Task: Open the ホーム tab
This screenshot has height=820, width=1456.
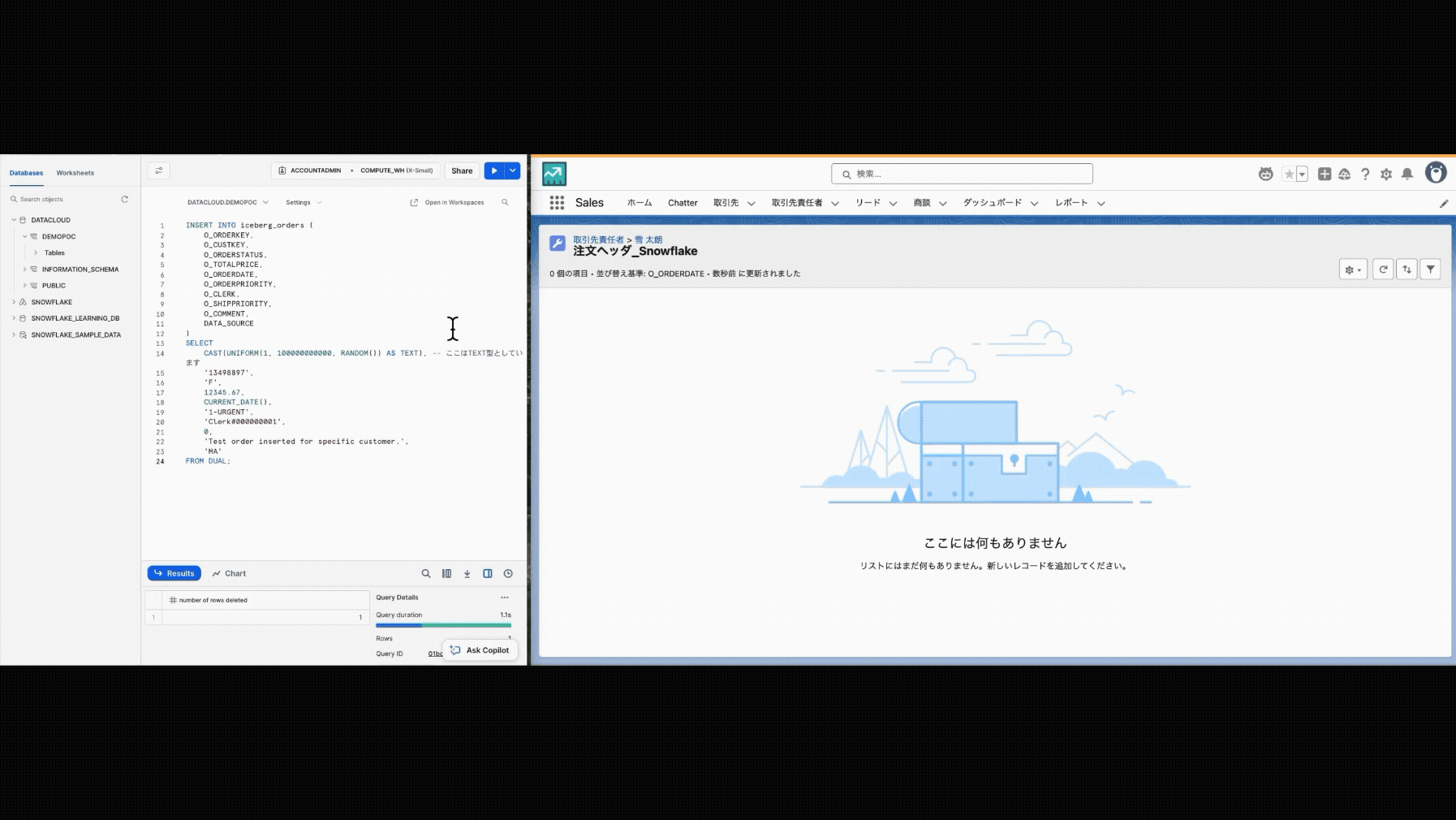Action: (x=640, y=203)
